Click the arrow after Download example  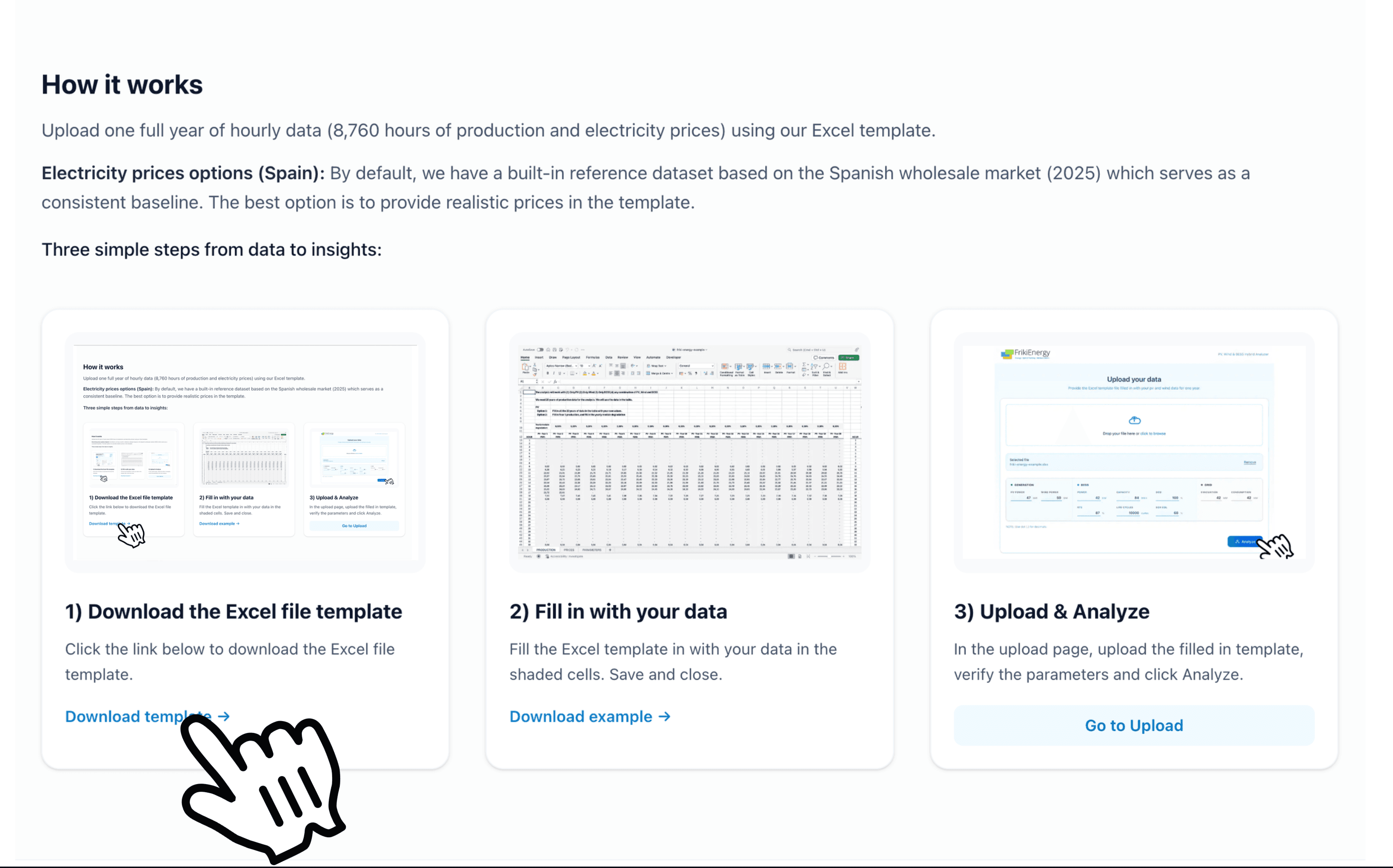pos(664,716)
